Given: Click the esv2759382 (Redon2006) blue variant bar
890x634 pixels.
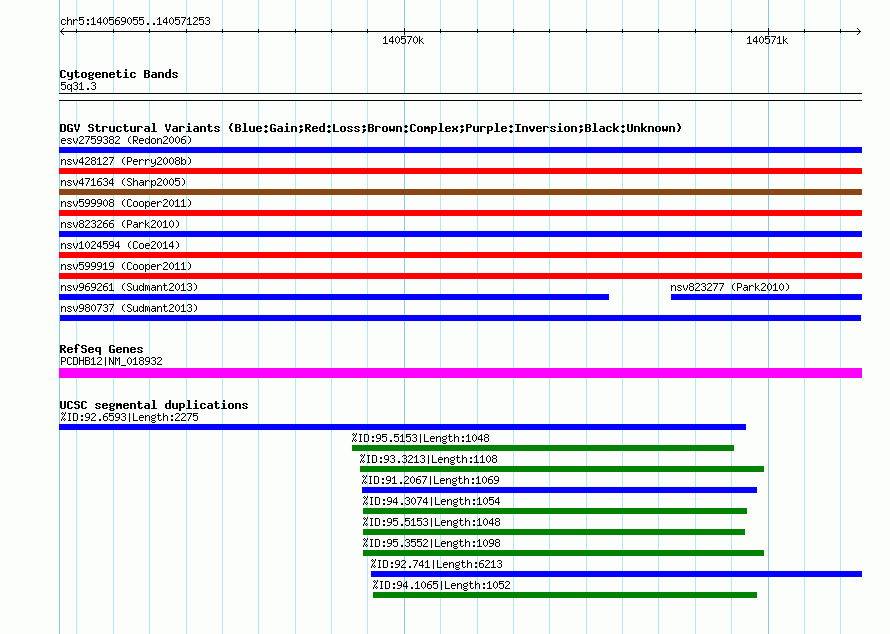Looking at the screenshot, I should [x=460, y=150].
